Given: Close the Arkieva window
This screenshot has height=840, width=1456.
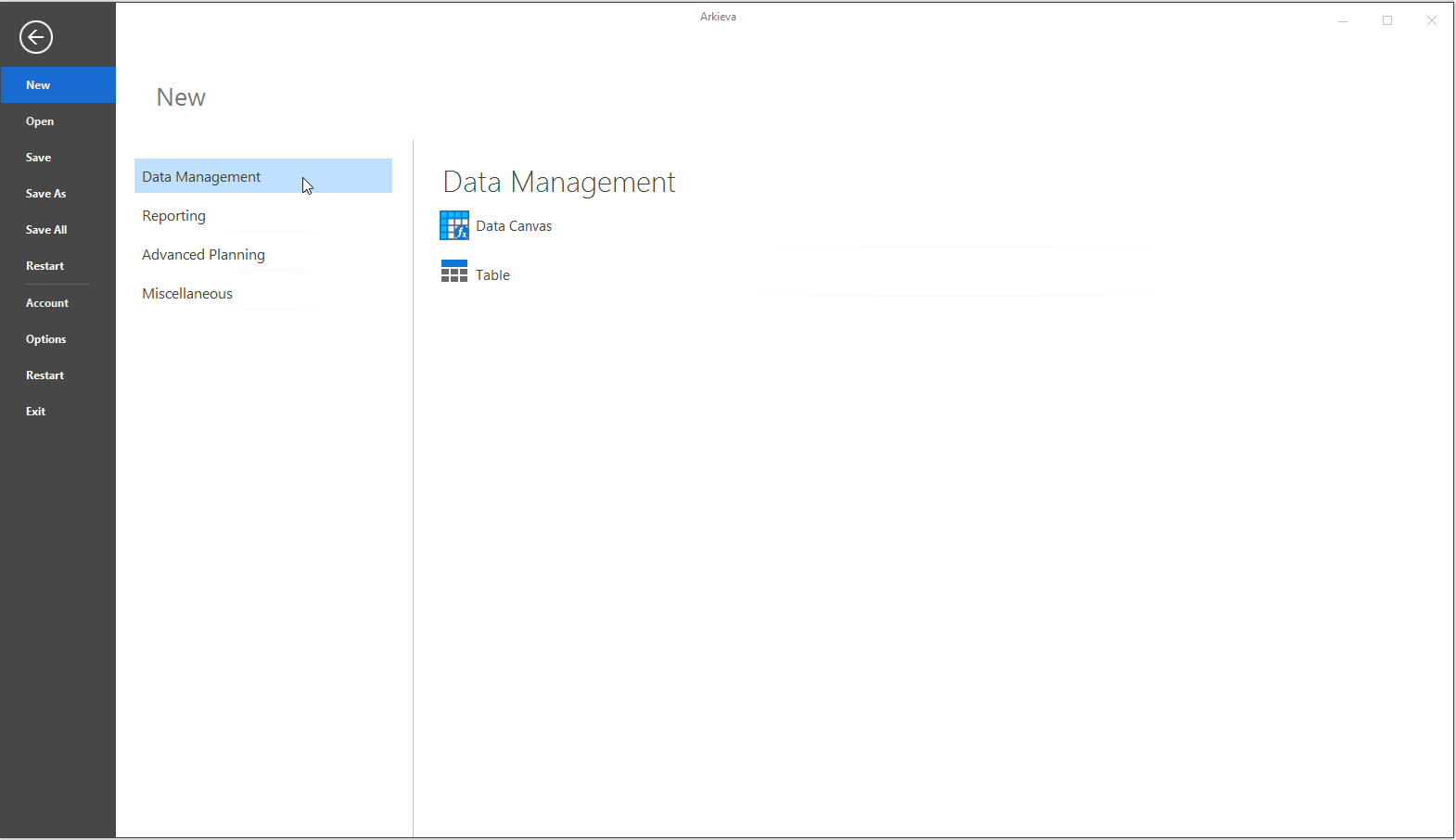Looking at the screenshot, I should pyautogui.click(x=1432, y=20).
